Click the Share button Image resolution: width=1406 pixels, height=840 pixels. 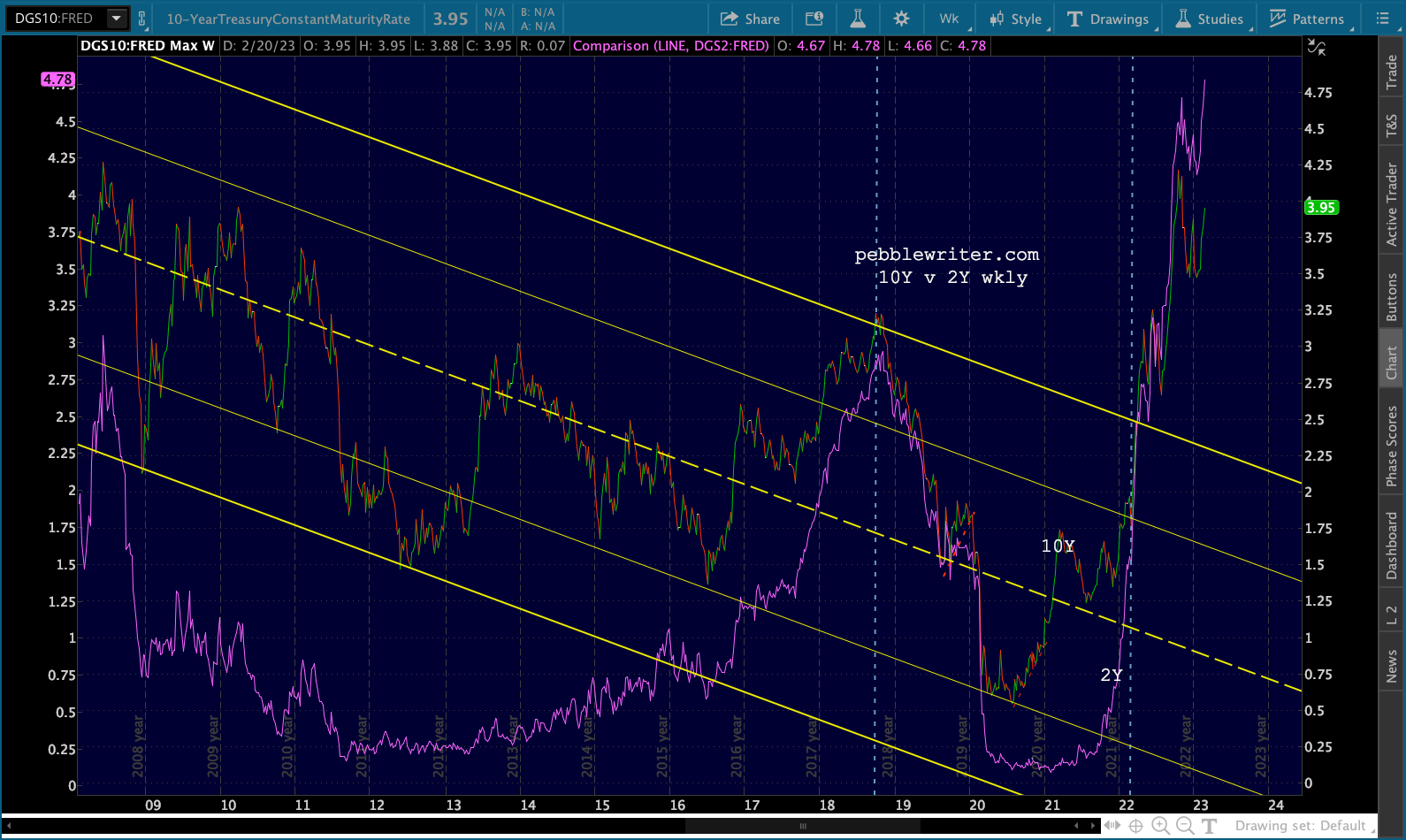click(x=750, y=19)
